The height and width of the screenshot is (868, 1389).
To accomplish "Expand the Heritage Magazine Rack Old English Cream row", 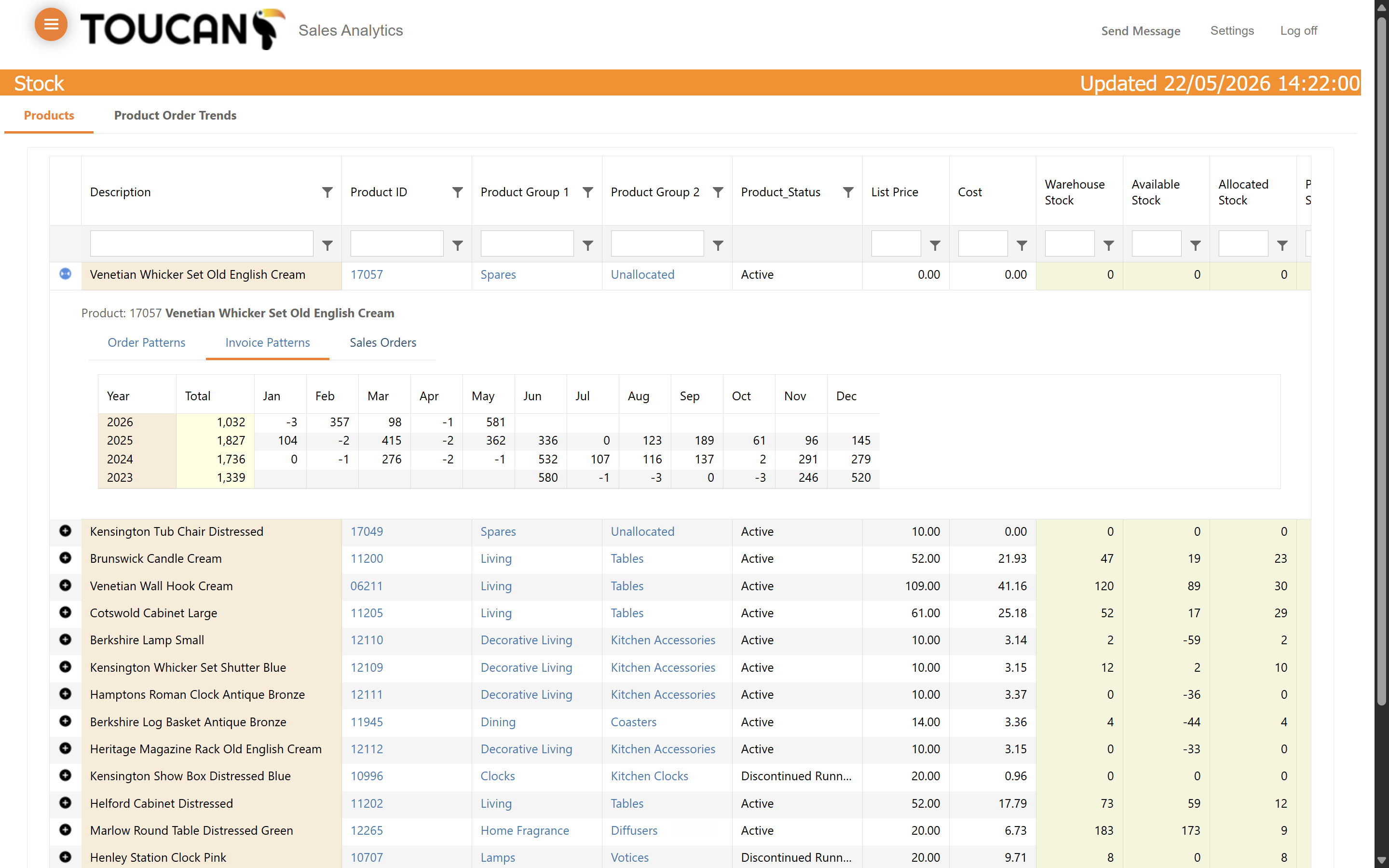I will click(66, 748).
